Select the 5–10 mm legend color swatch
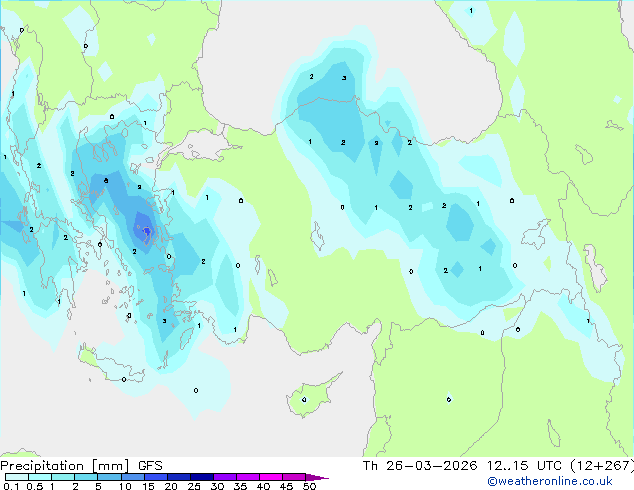Viewport: 634px width, 490px height. [109, 477]
